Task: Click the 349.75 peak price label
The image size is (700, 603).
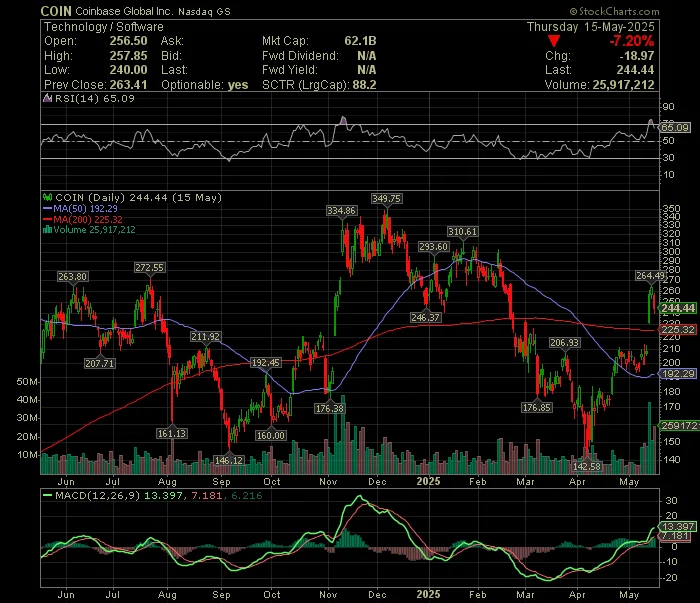Action: [x=386, y=199]
